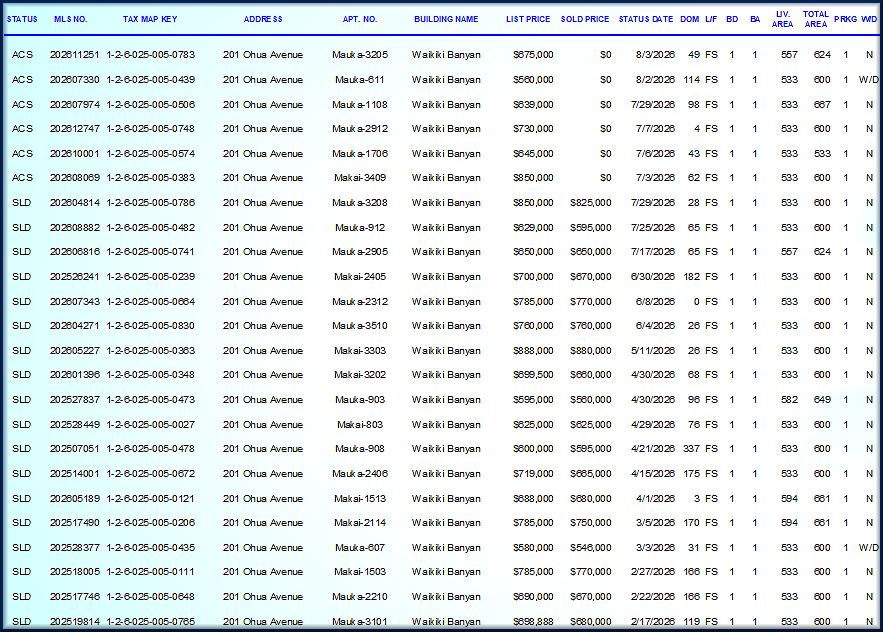Click the STATUS column header

pos(22,19)
